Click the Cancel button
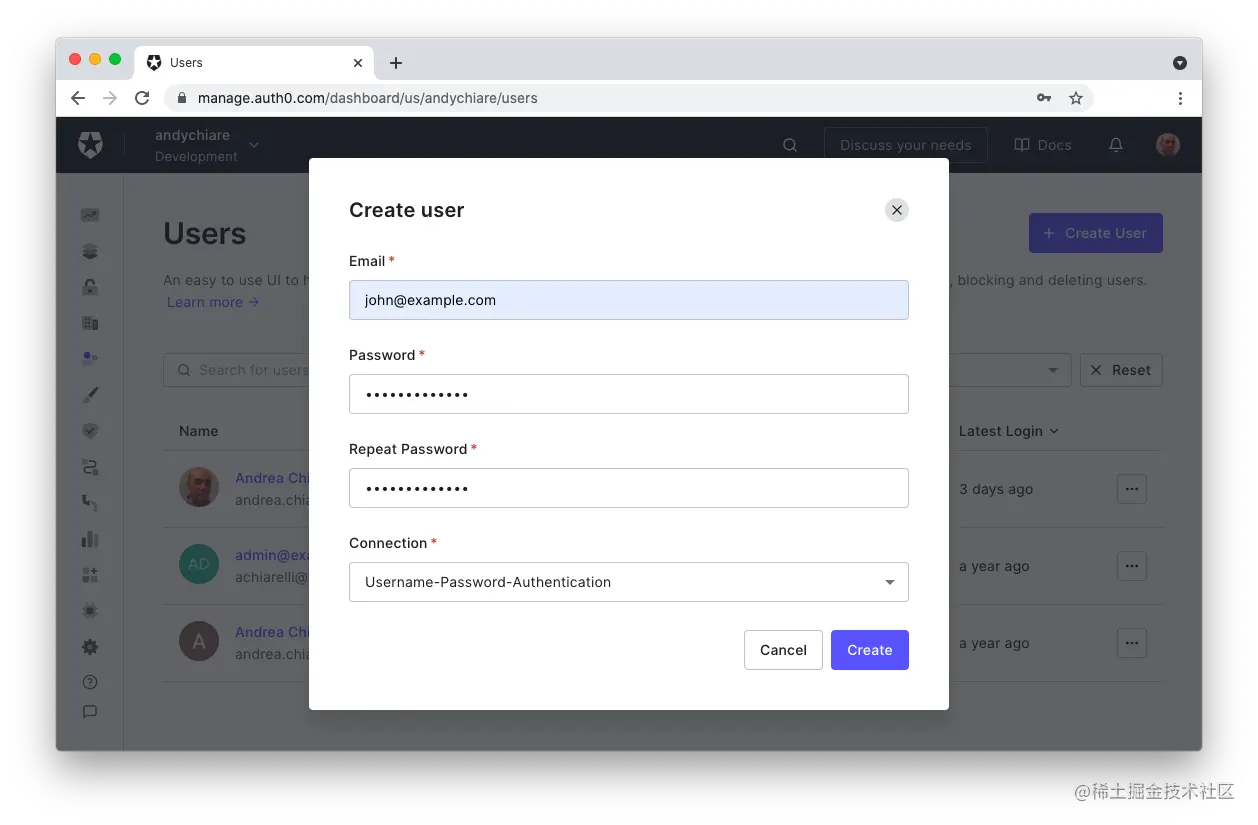This screenshot has height=825, width=1258. (x=783, y=649)
